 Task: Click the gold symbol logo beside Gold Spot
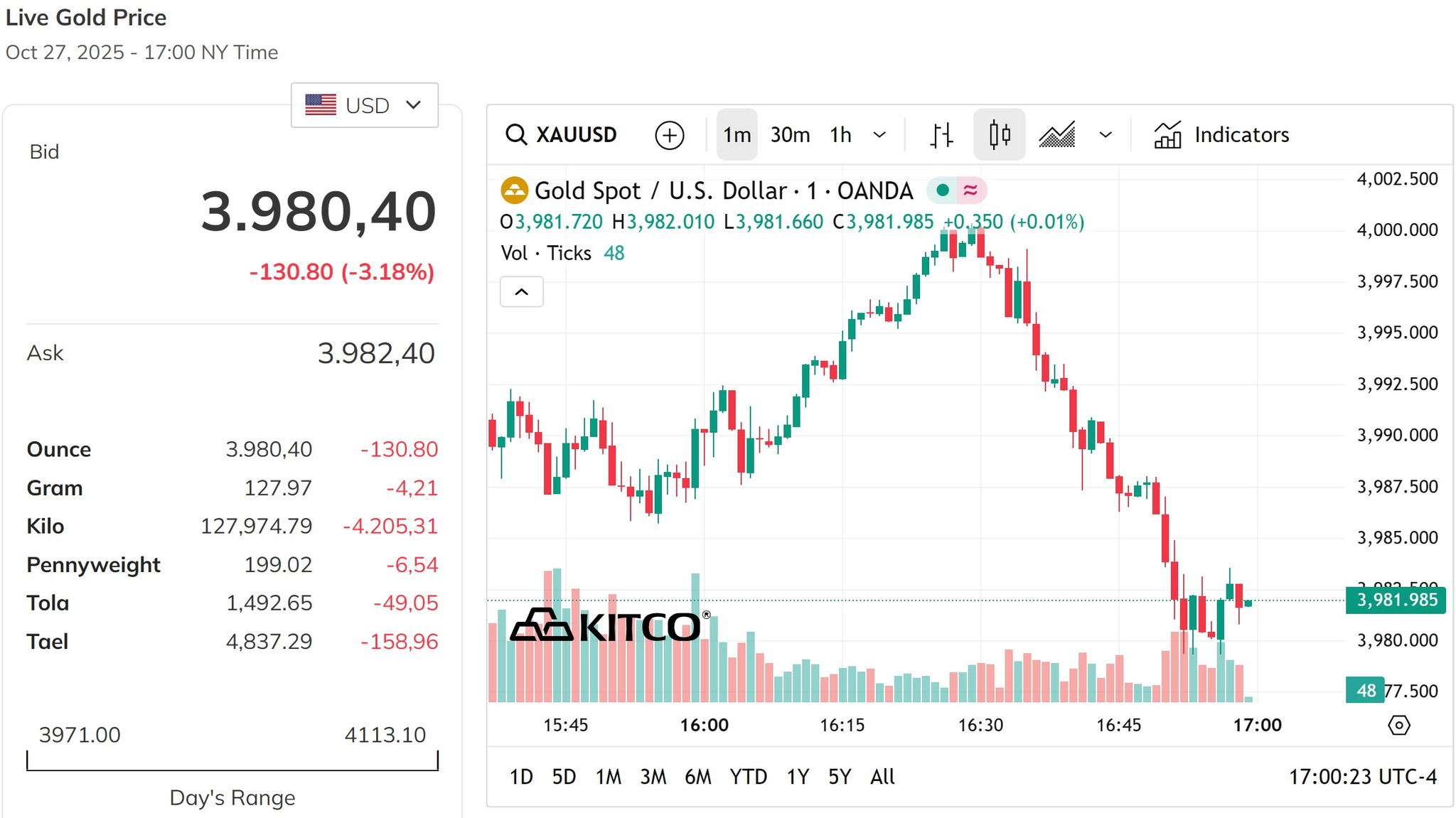pyautogui.click(x=514, y=190)
